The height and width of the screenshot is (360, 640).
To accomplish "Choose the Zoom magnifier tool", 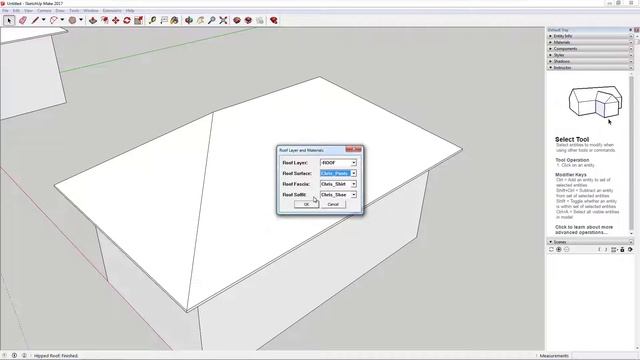I will pos(211,20).
